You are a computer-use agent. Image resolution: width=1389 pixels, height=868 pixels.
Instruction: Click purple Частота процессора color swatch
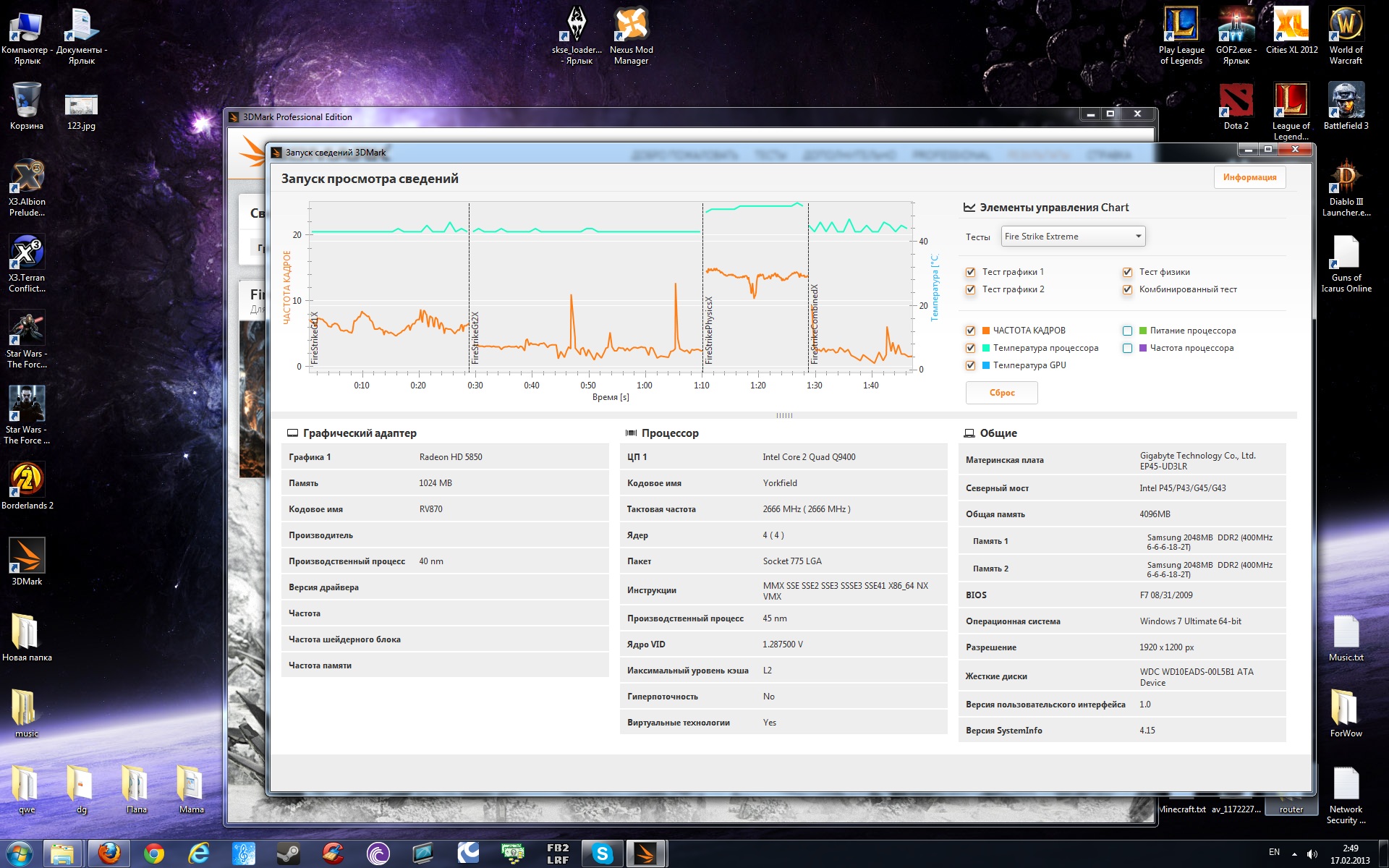[1143, 348]
